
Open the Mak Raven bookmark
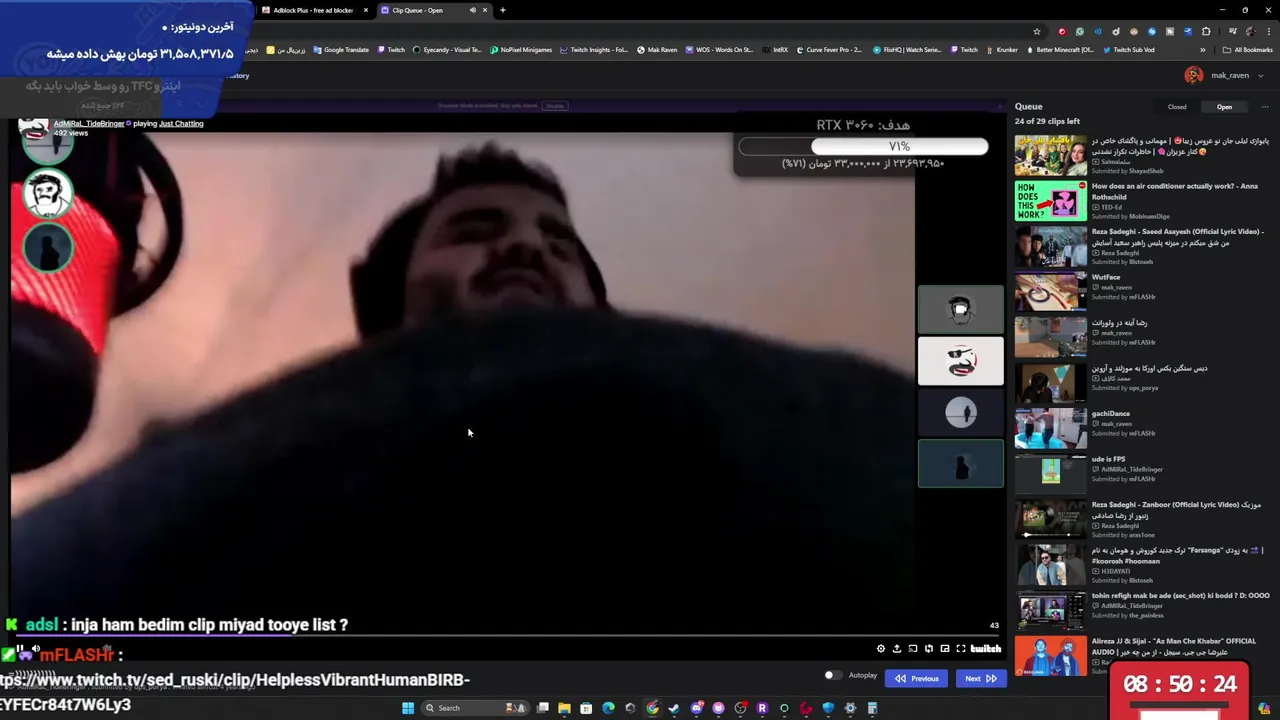[x=657, y=50]
